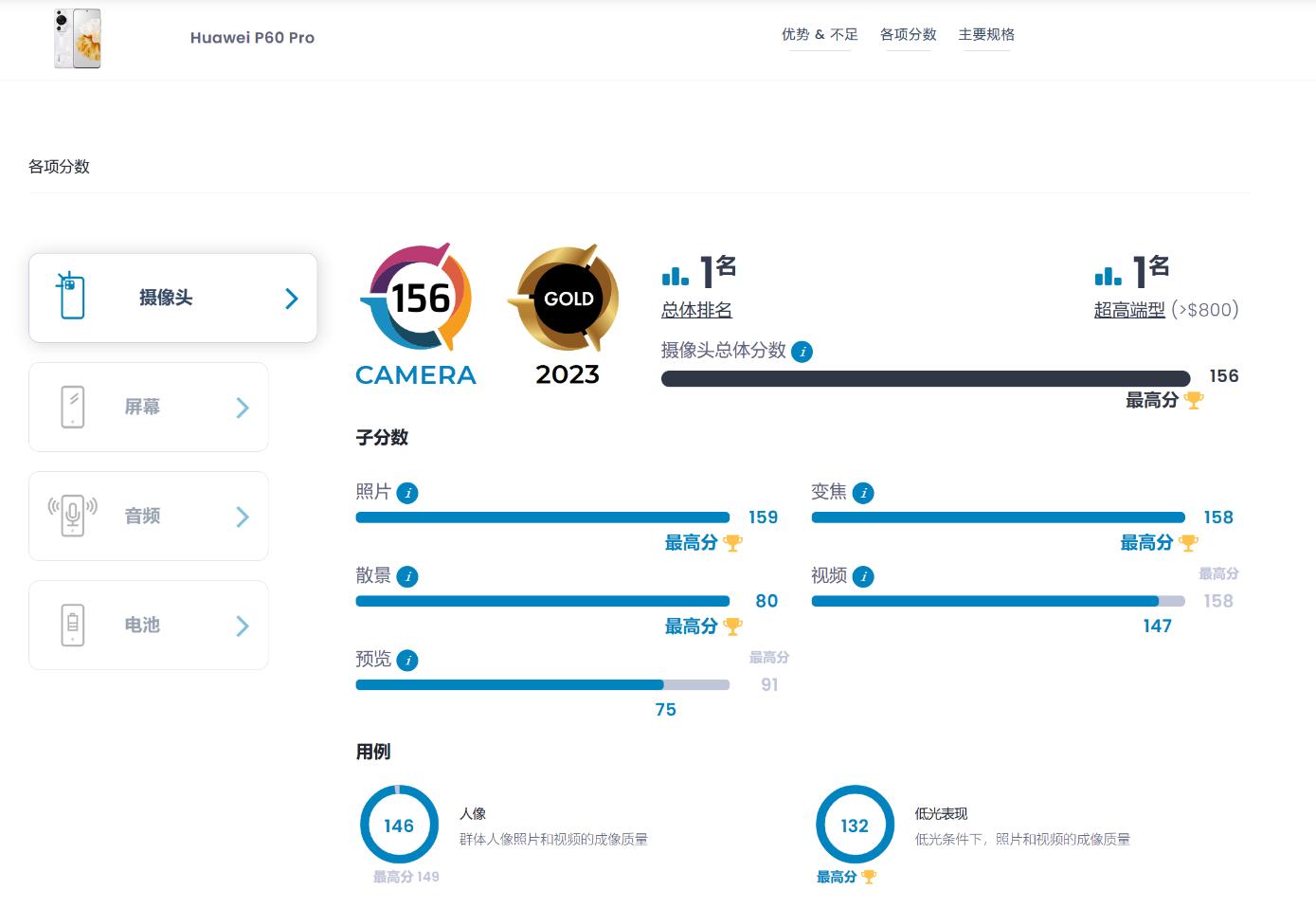This screenshot has width=1316, height=908.
Task: Click the chevron arrow on 音频 card
Action: tap(243, 517)
